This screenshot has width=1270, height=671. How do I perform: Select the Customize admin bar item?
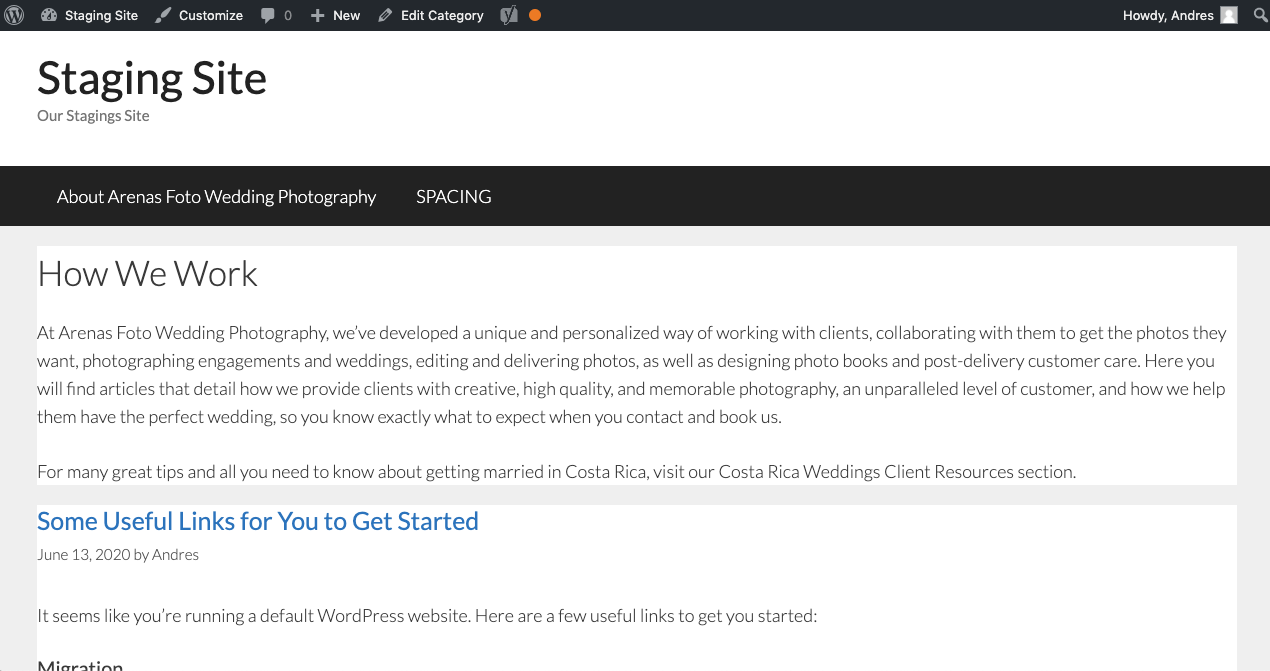point(199,15)
